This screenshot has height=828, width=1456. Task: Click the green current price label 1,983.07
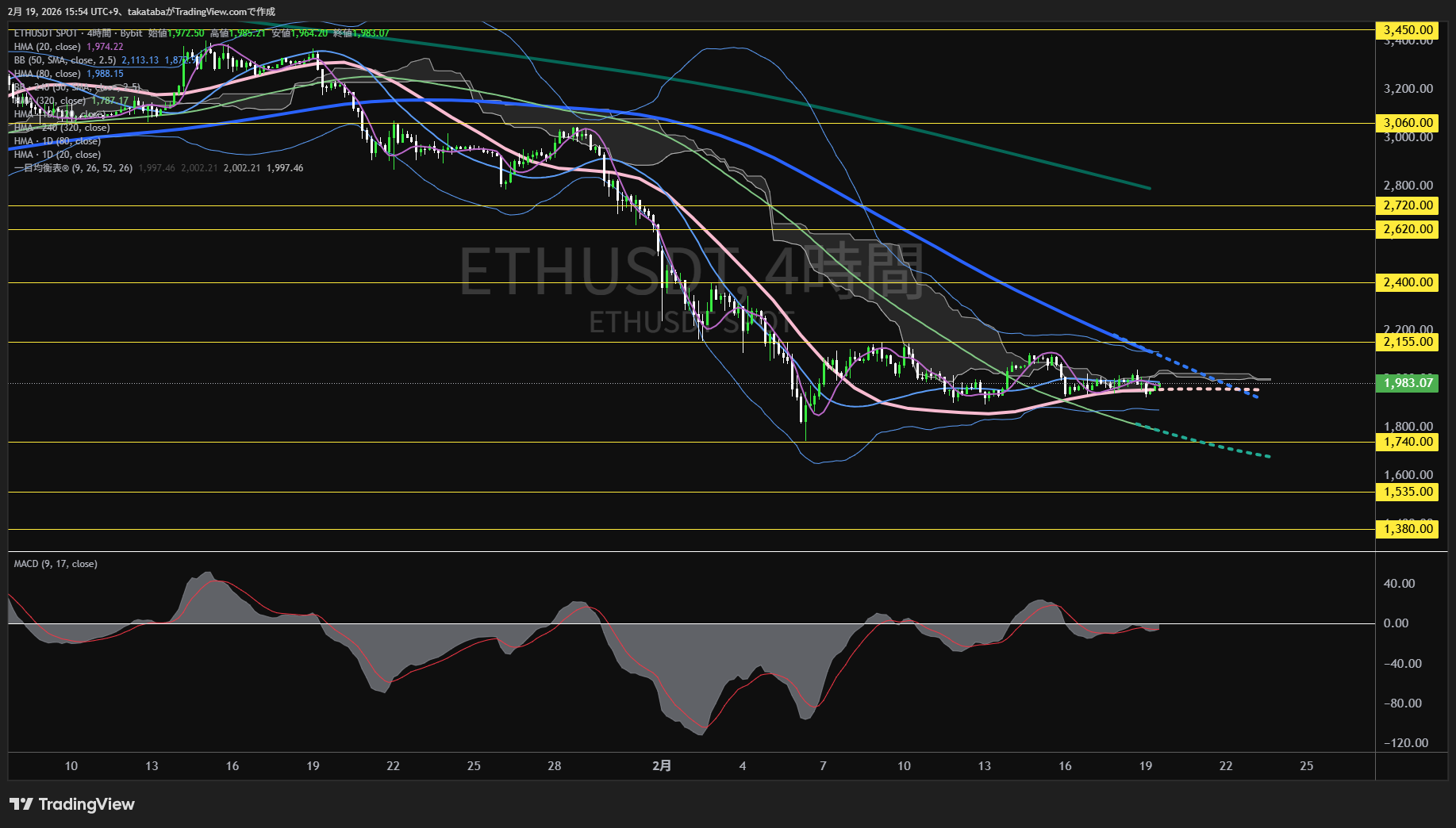1408,383
